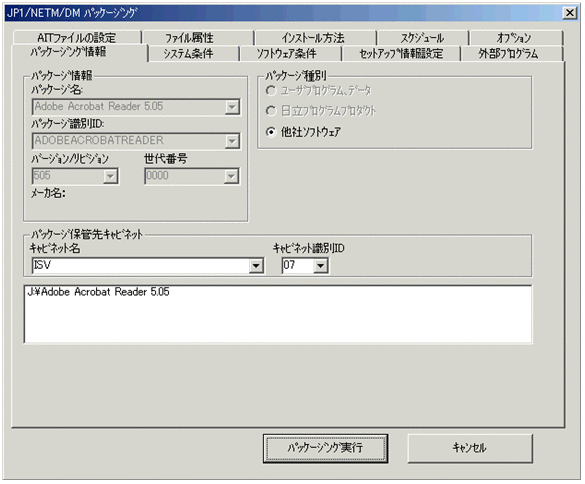Open the AITファイルの設定 tab

pos(77,37)
